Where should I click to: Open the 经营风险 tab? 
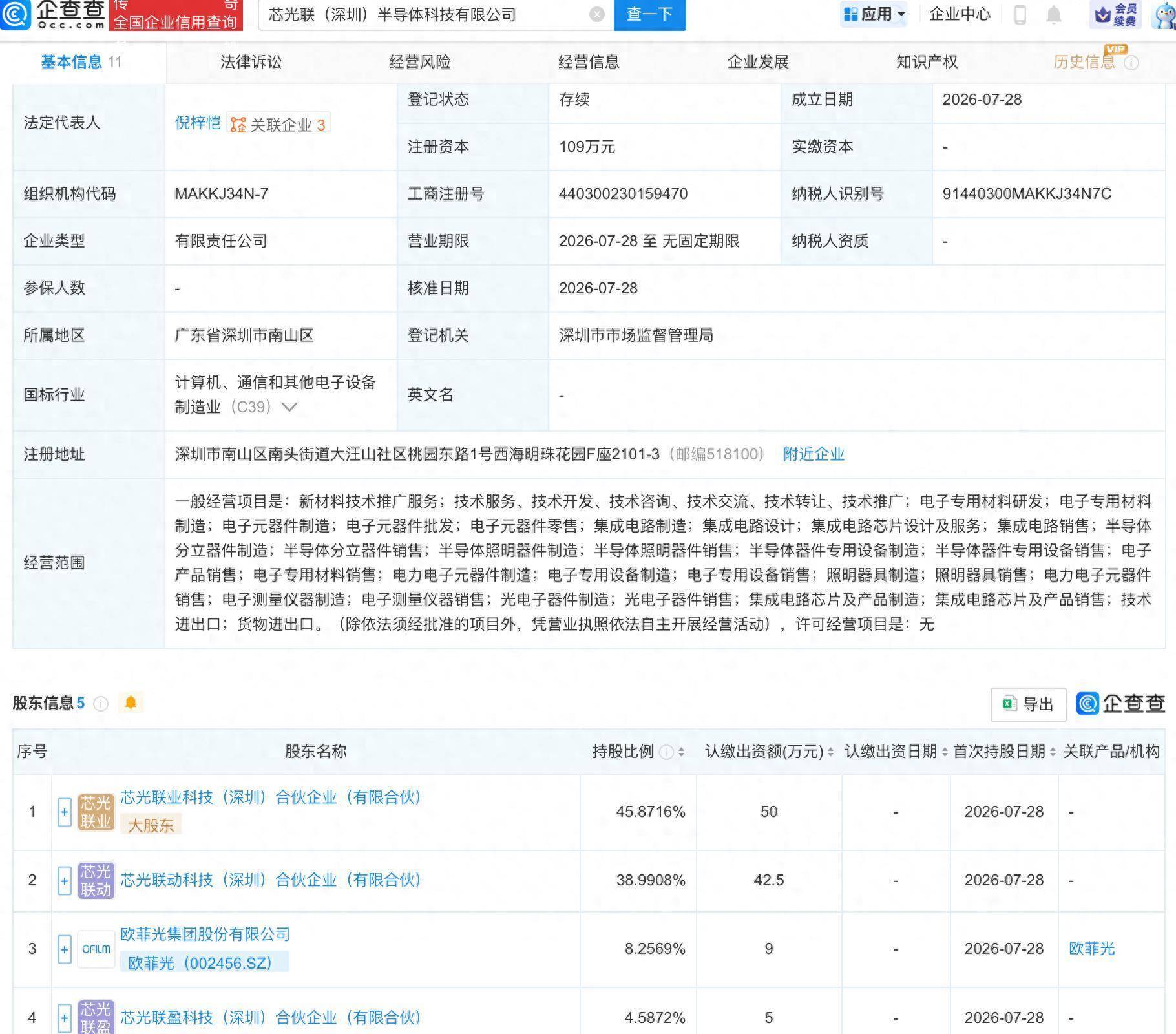pos(420,62)
